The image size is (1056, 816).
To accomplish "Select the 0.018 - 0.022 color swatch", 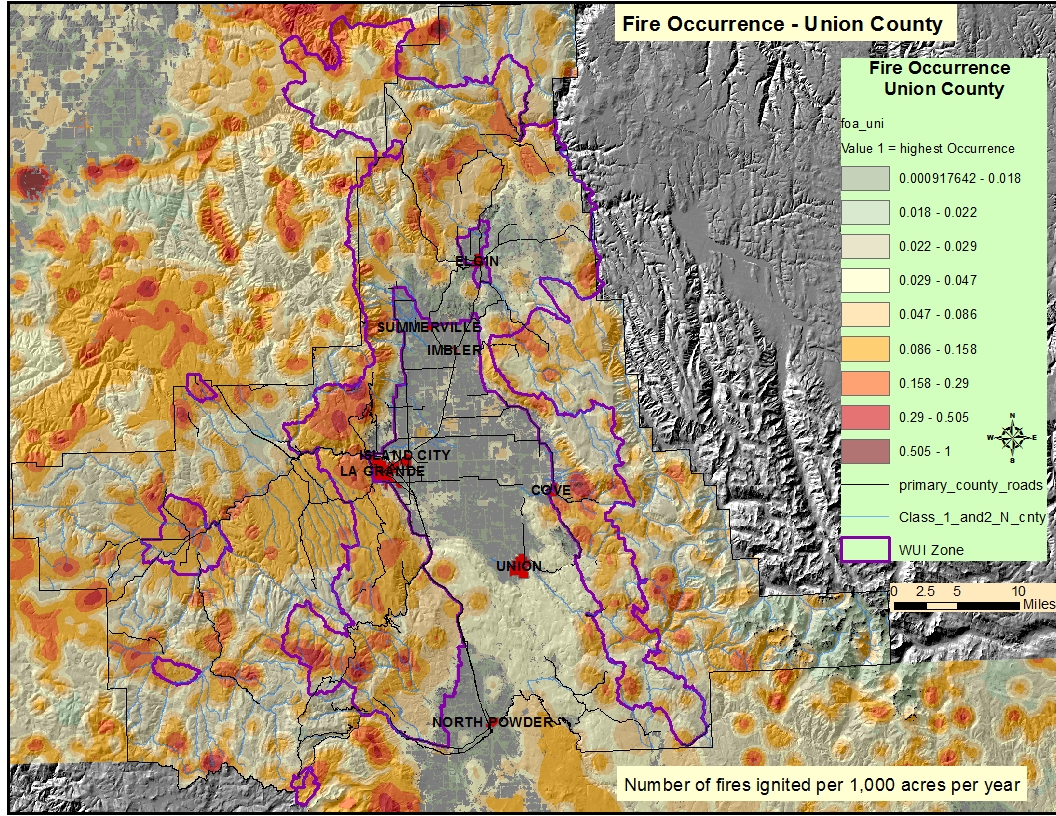I will pyautogui.click(x=865, y=213).
